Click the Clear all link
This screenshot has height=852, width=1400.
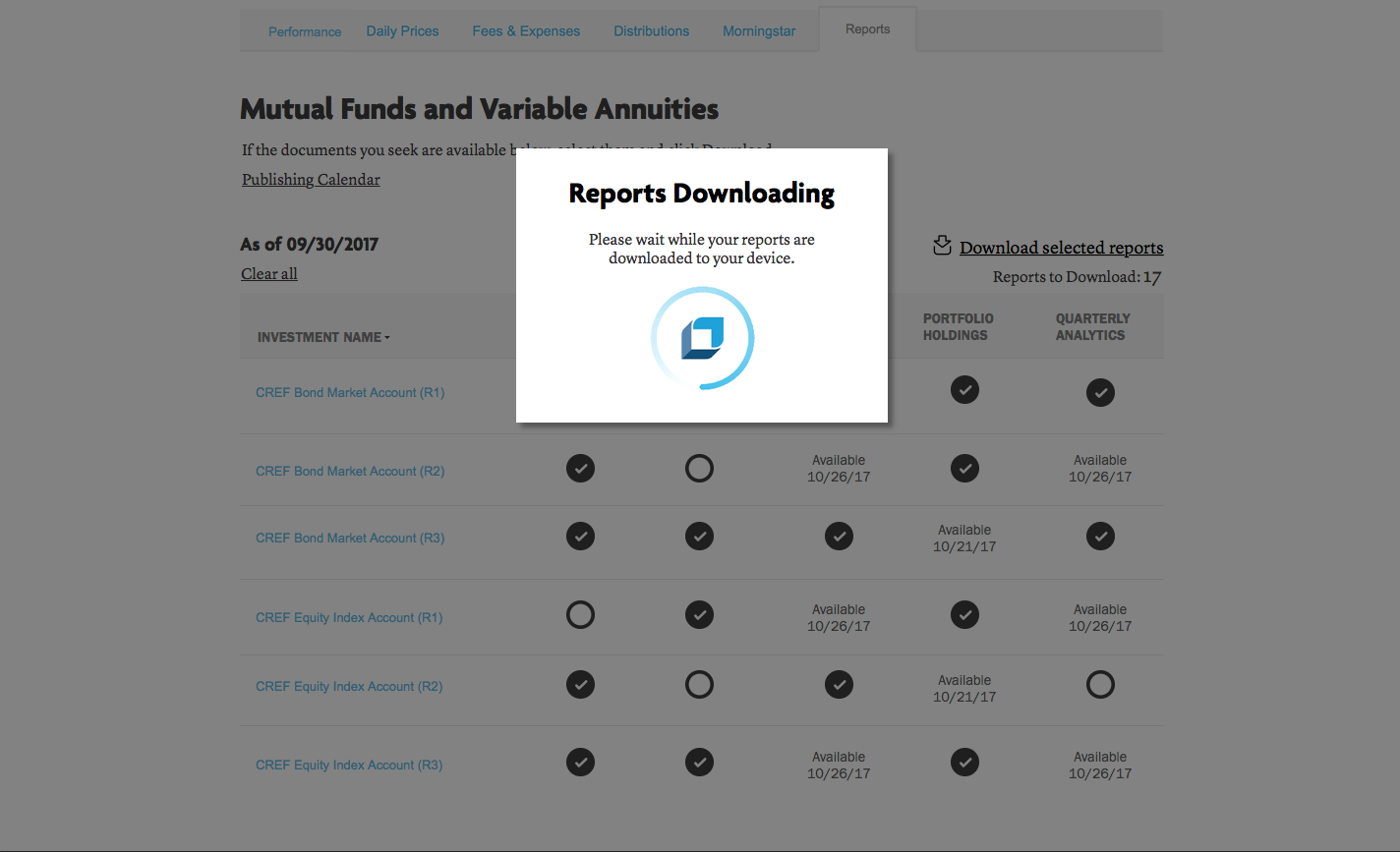pos(269,273)
